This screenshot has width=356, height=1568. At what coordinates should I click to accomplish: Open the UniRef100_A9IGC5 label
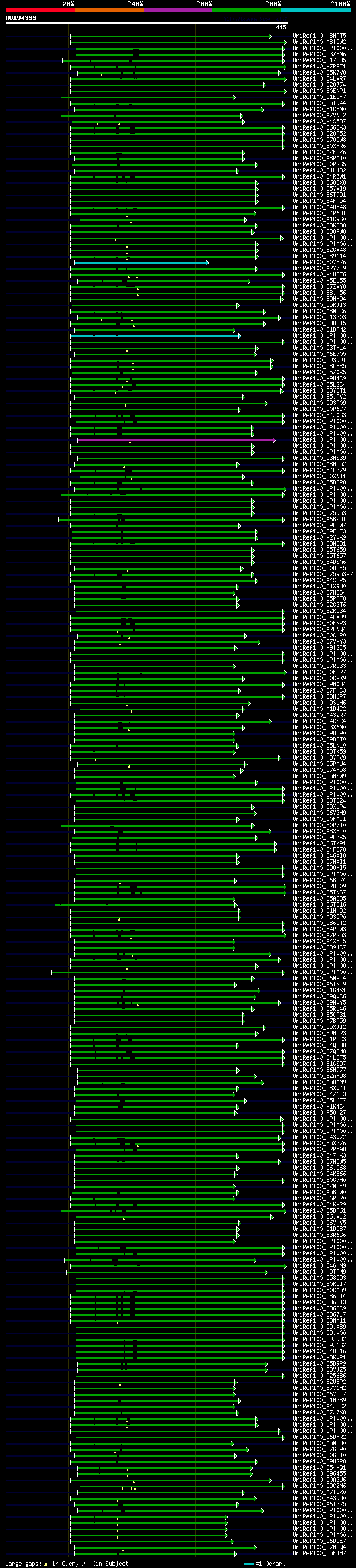[x=319, y=647]
